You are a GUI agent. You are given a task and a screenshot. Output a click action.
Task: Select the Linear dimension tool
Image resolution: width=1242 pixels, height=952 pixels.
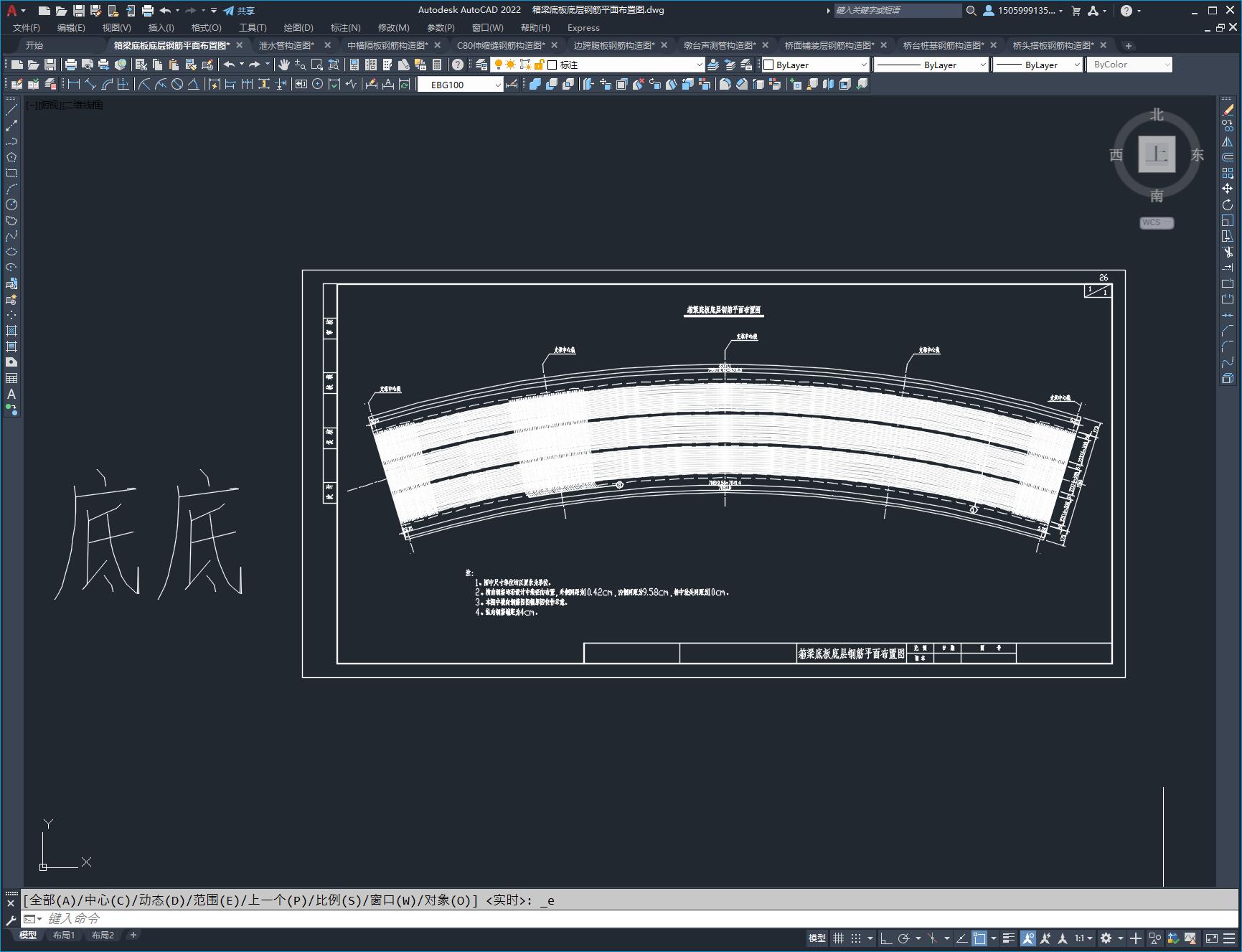pyautogui.click(x=73, y=84)
